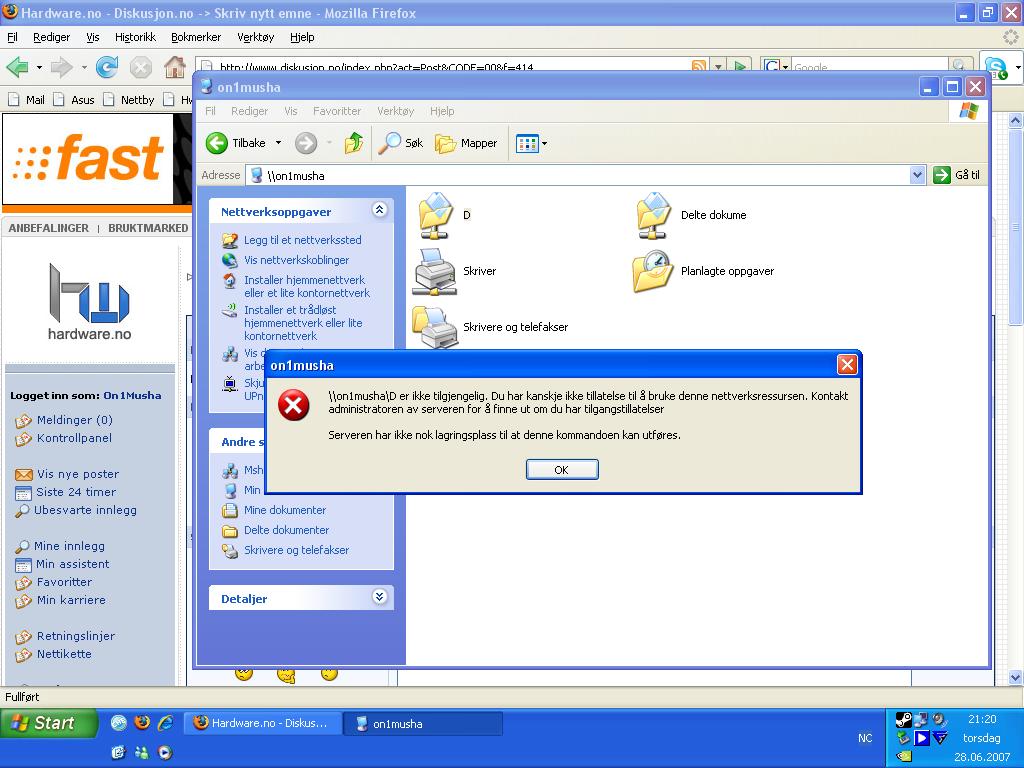Screen dimensions: 1024x768
Task: Collapse the Nettverksoppgaver panel
Action: [x=379, y=210]
